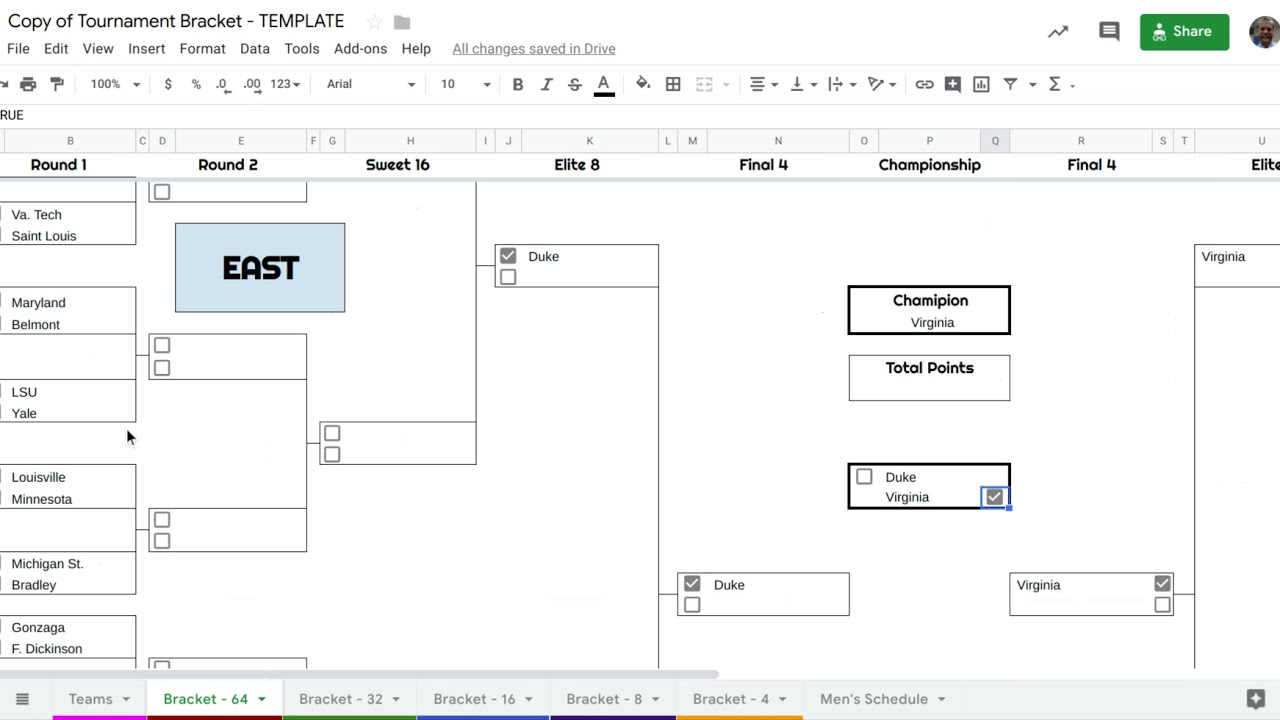Expand Bracket - 64 tab menu arrow
The width and height of the screenshot is (1280, 720).
262,699
